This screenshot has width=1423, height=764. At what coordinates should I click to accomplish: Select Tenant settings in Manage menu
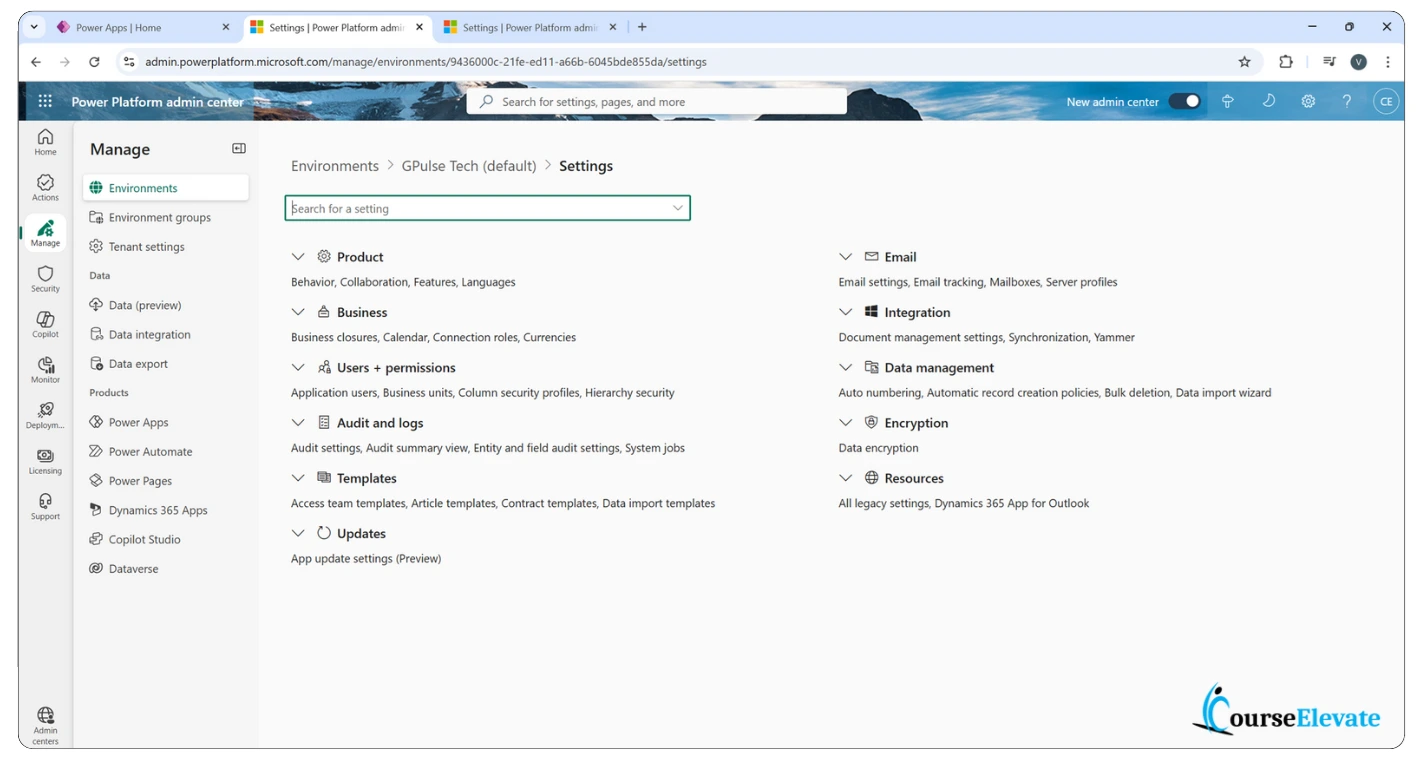click(146, 247)
